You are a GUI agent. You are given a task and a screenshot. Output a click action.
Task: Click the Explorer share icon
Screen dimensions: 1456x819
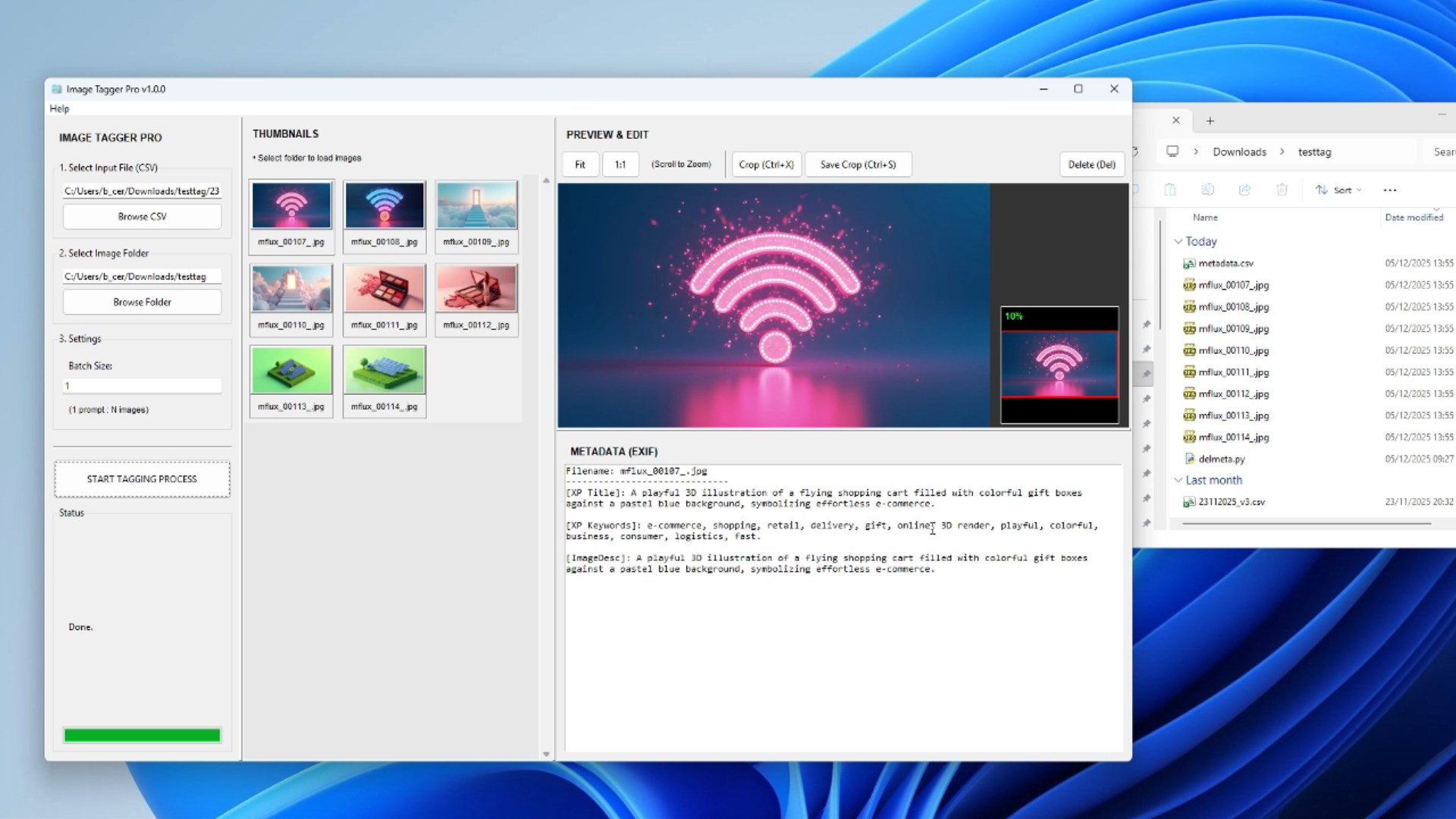pyautogui.click(x=1244, y=190)
